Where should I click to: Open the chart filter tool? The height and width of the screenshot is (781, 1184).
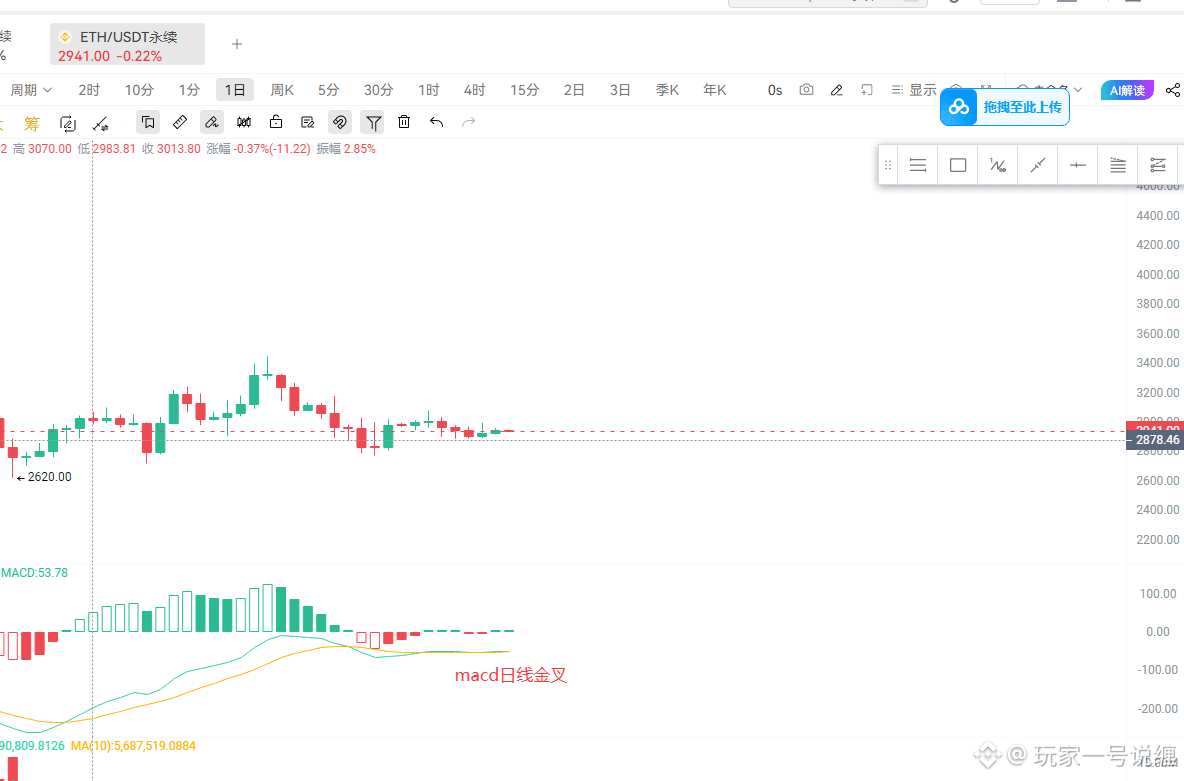372,122
